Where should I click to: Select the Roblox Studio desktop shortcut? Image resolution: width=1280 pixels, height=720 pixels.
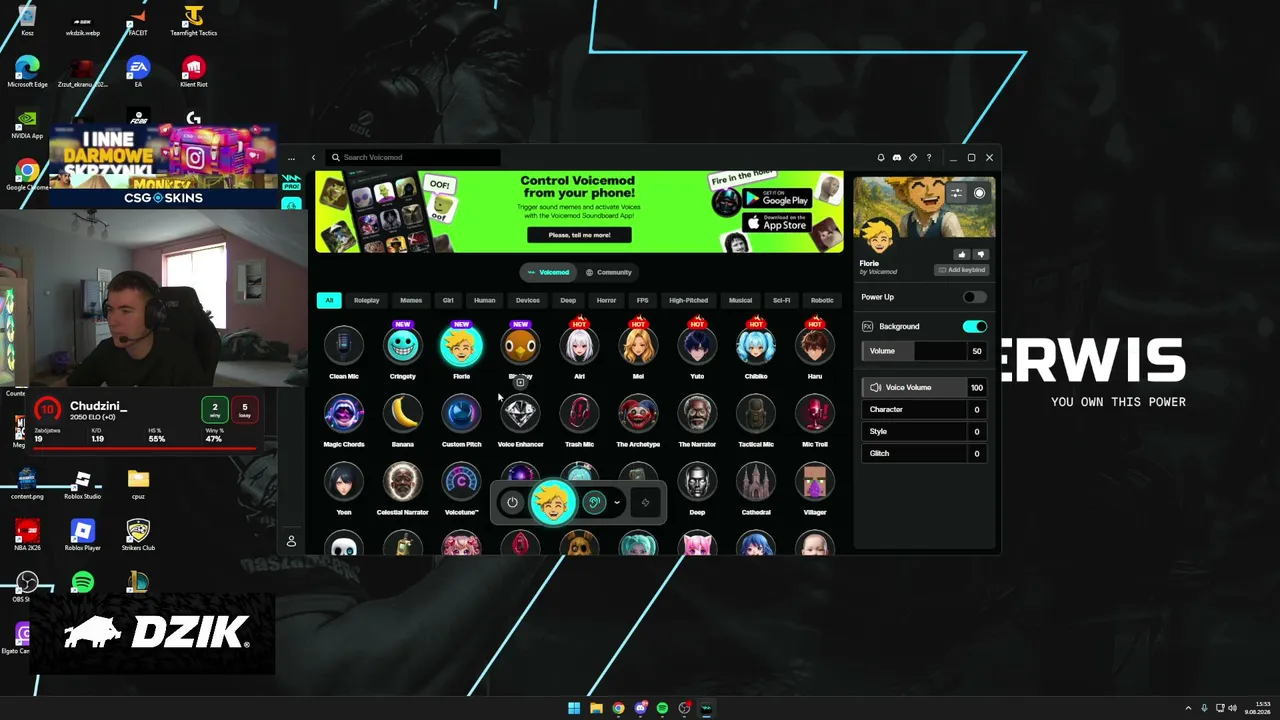pos(83,485)
